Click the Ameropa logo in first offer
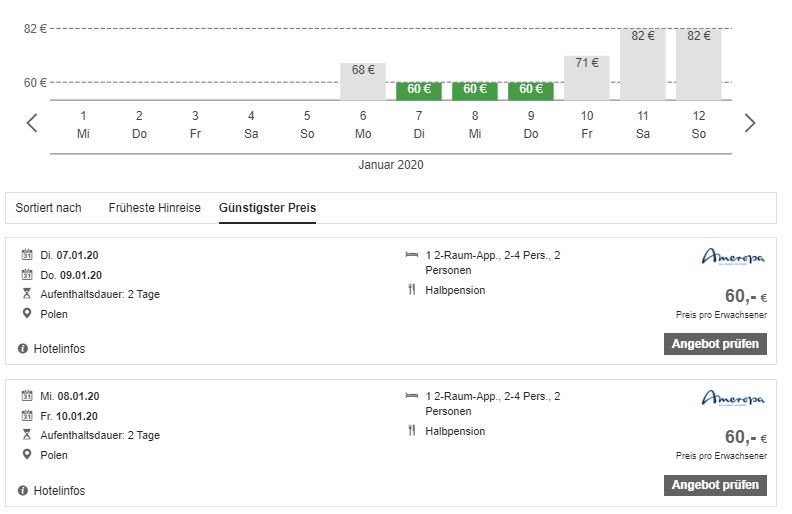 coord(732,258)
